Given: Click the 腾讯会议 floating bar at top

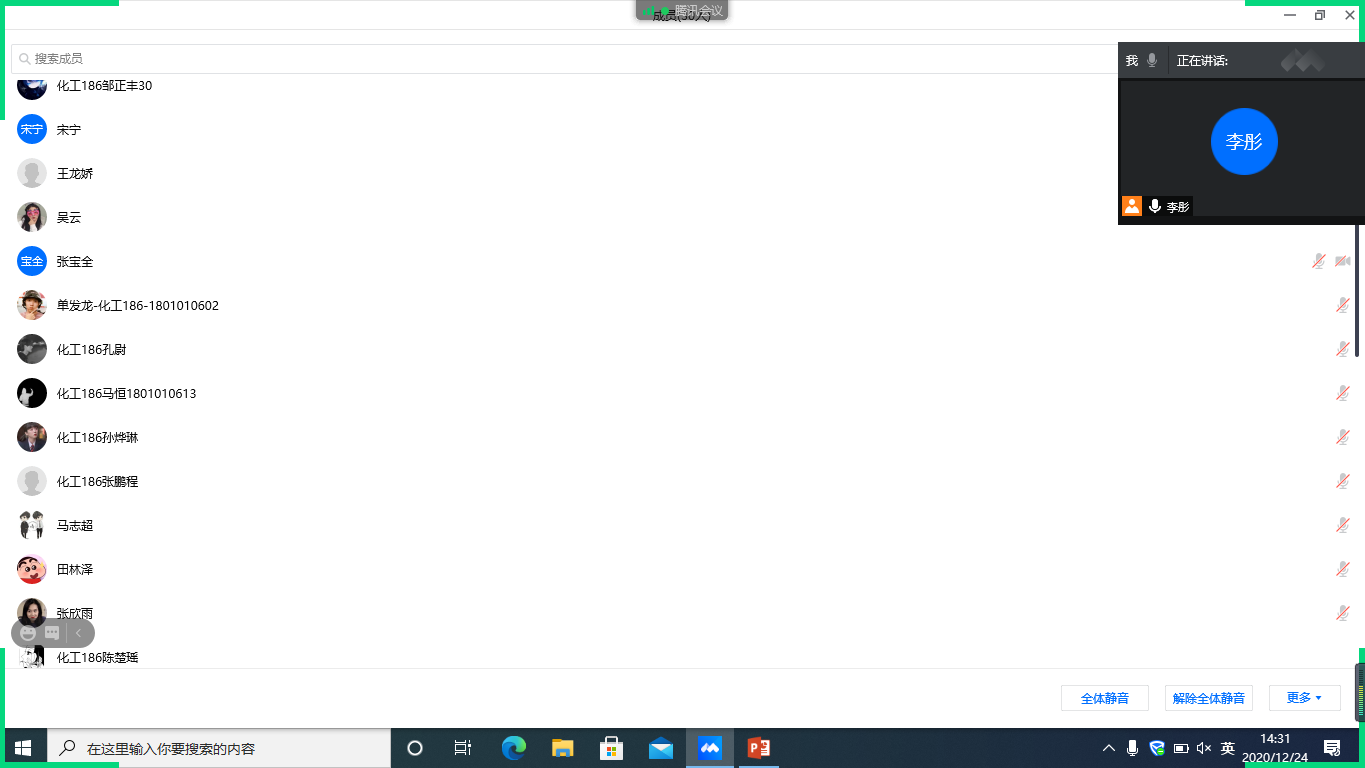Looking at the screenshot, I should pyautogui.click(x=682, y=10).
